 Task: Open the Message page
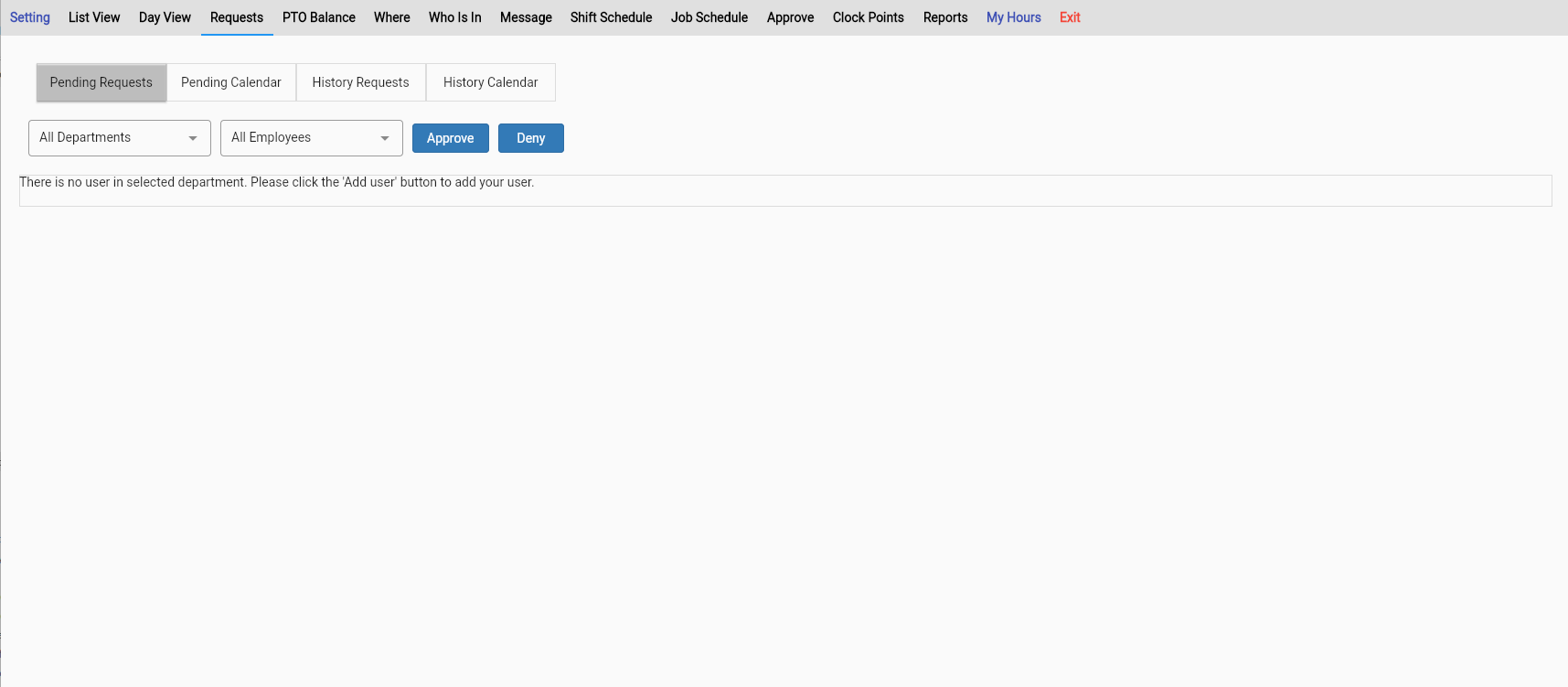[526, 17]
